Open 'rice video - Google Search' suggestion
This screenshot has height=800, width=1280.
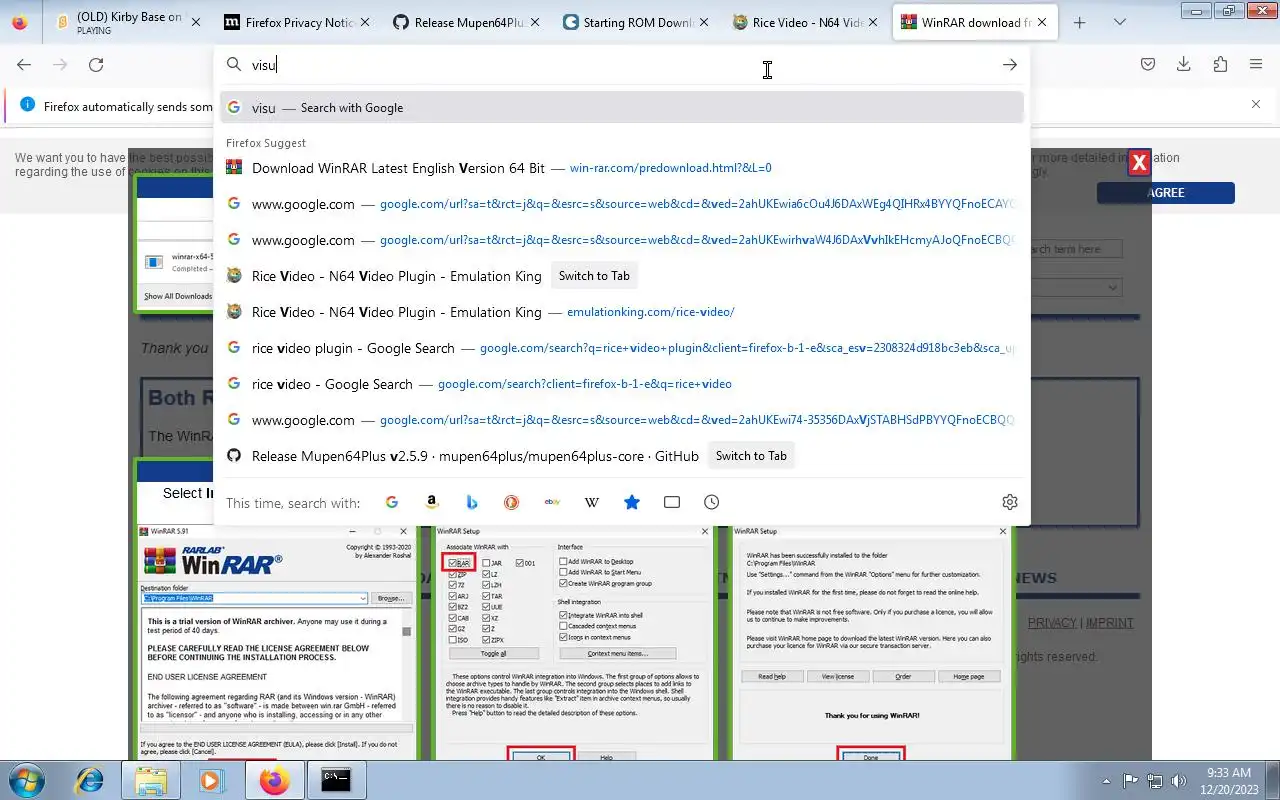tap(622, 384)
